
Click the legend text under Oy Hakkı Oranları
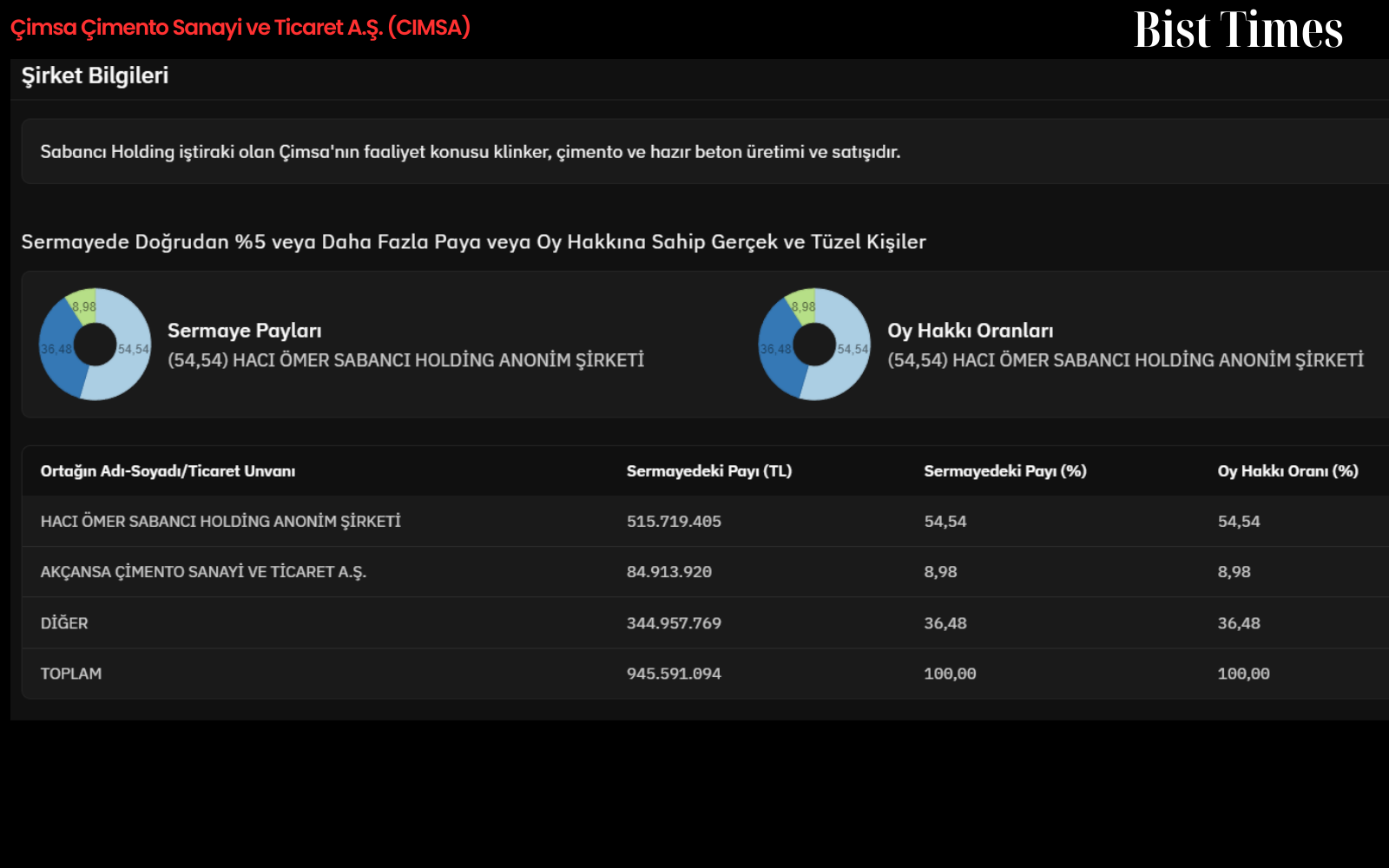(x=1126, y=360)
